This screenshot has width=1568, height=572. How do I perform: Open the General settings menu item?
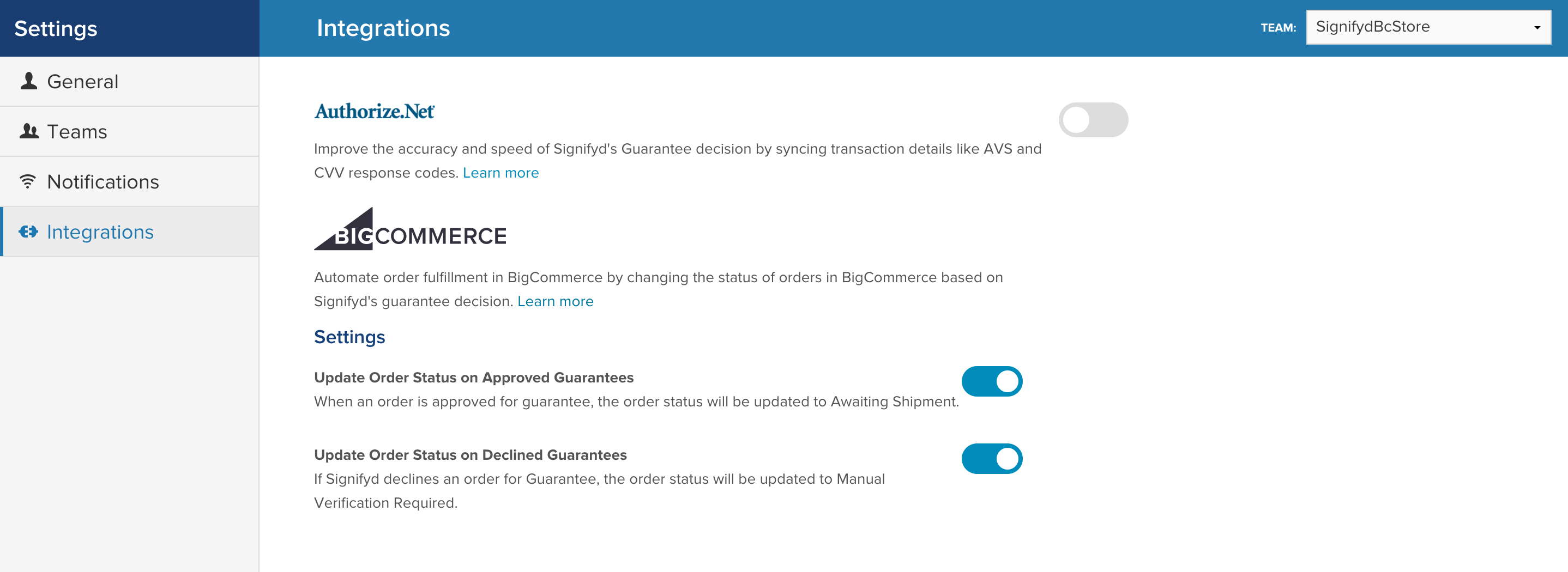83,82
